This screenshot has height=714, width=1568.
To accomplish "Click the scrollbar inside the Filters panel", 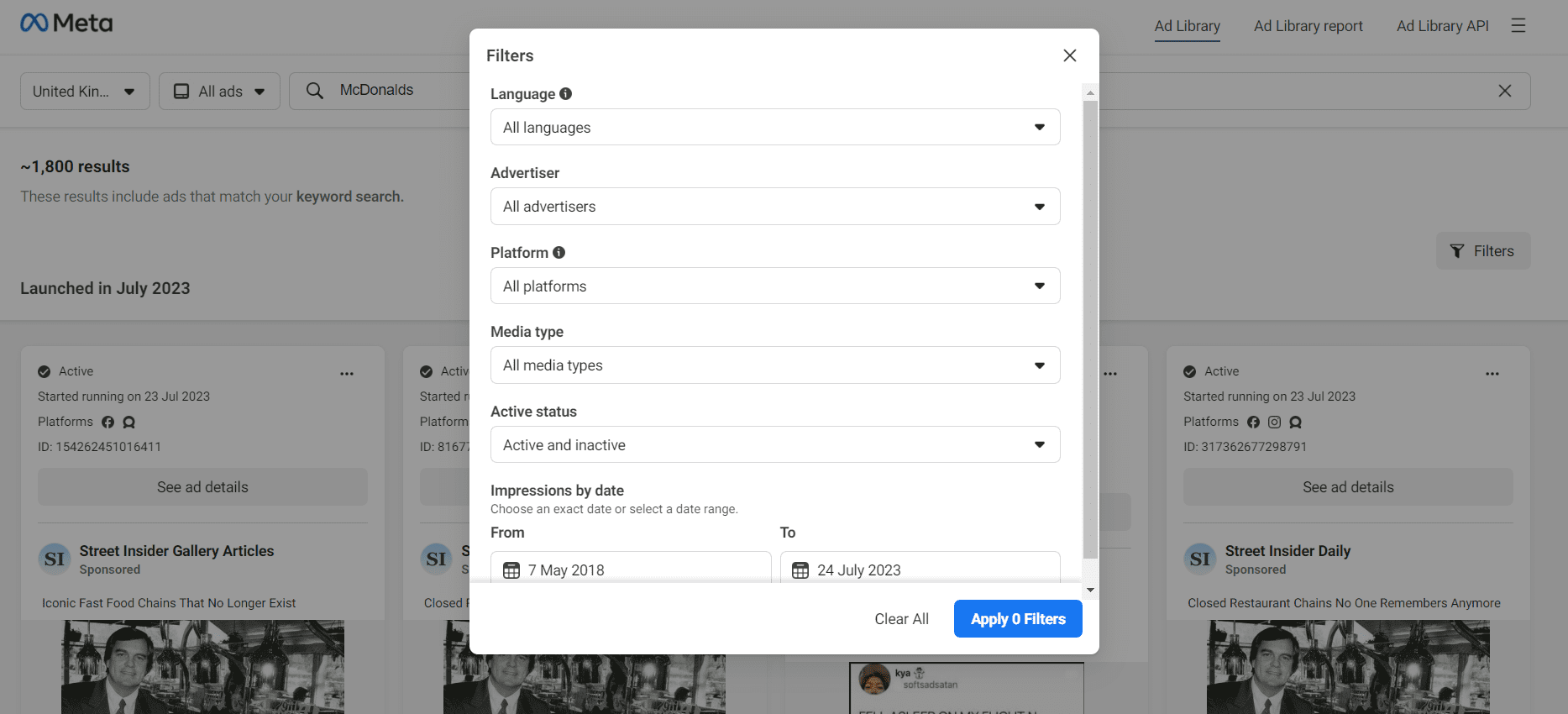I will [x=1089, y=336].
